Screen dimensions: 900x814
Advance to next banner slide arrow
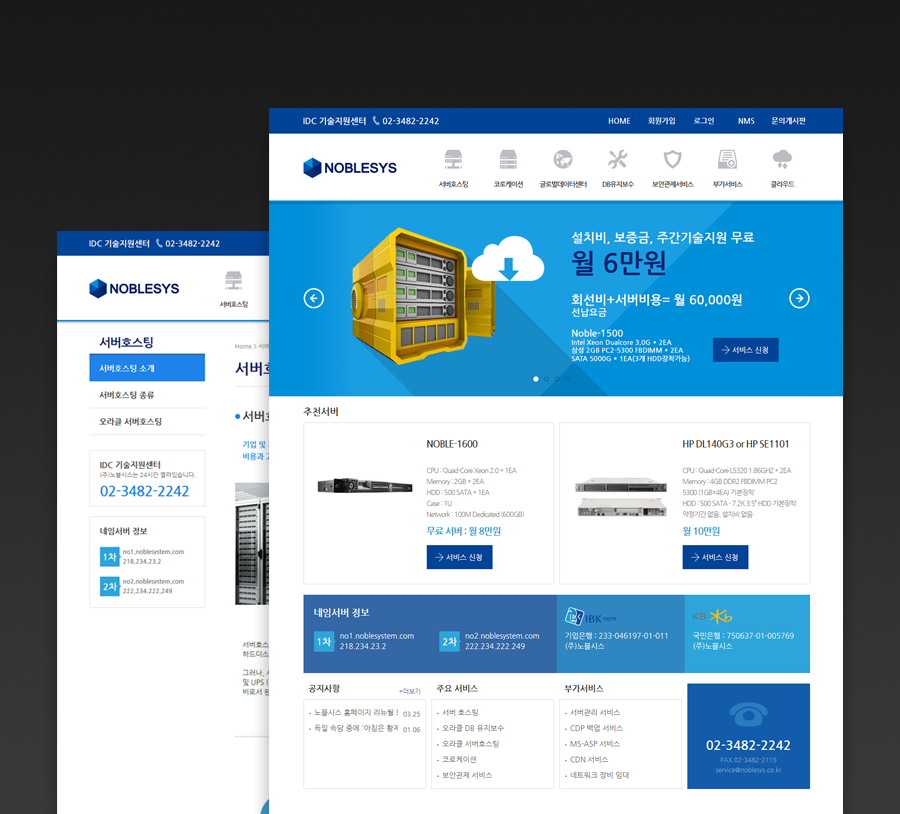click(799, 298)
